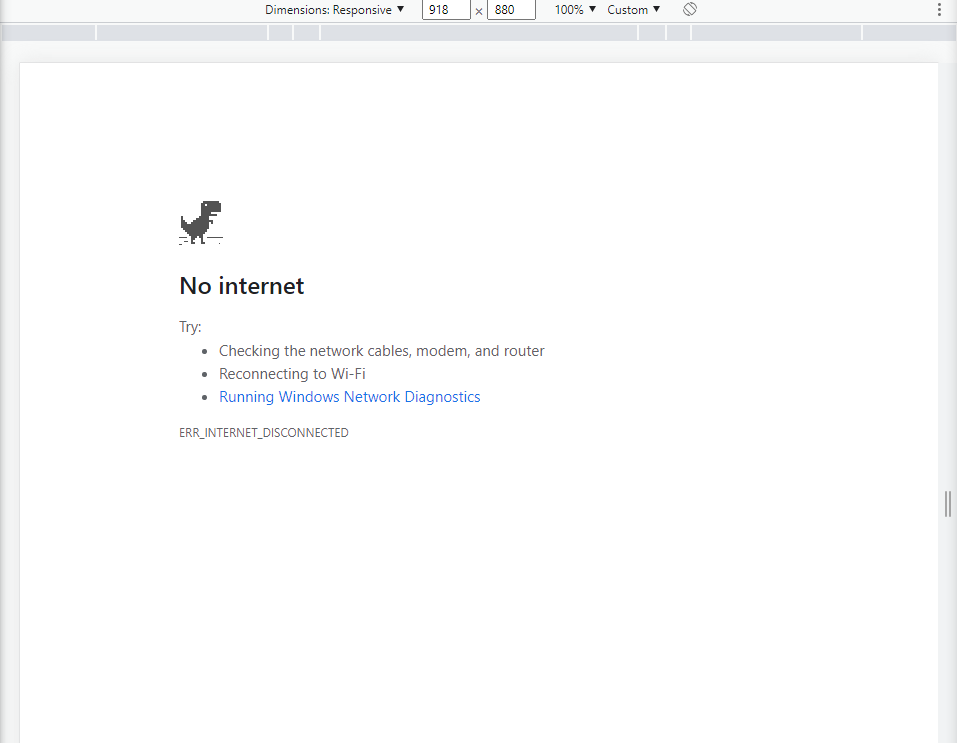Click the viewport right-edge resize handle
The image size is (957, 743).
point(947,504)
